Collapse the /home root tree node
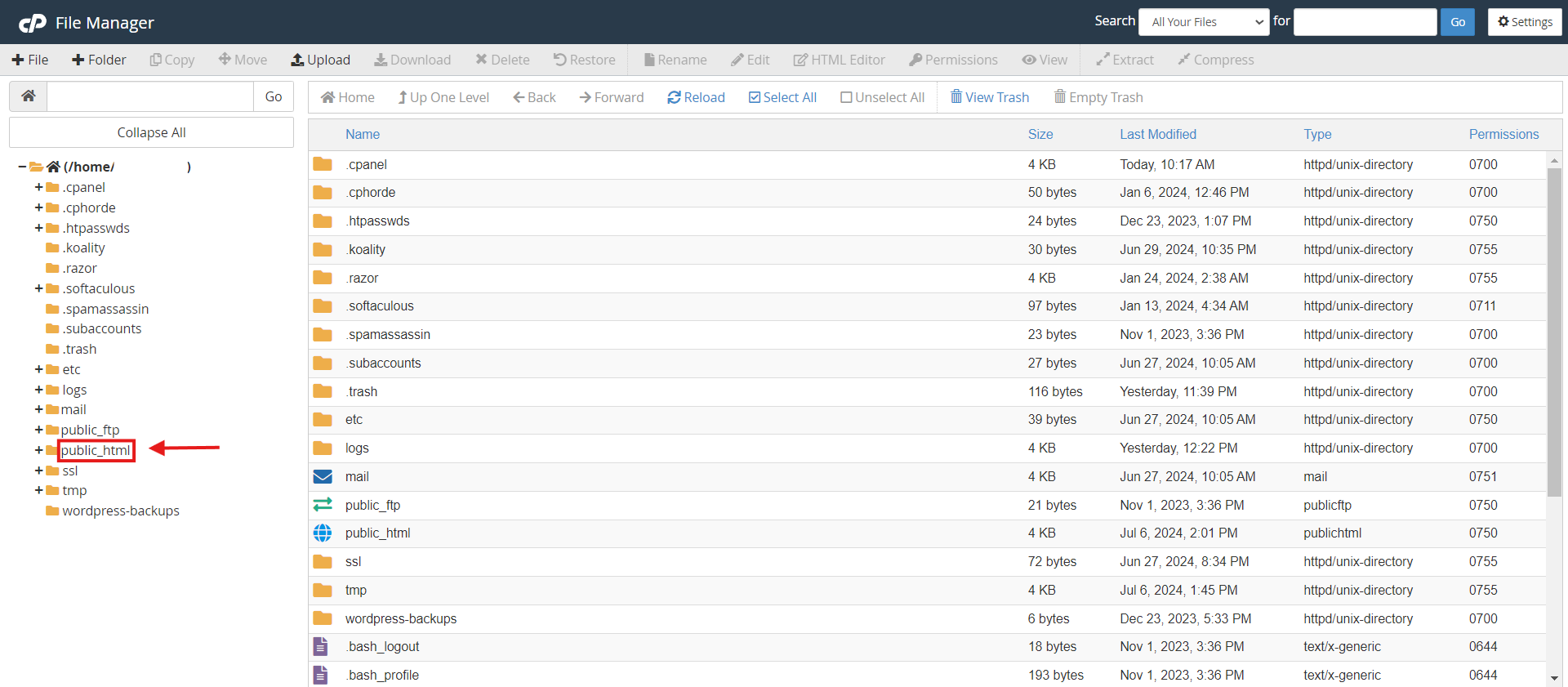1568x687 pixels. click(x=22, y=167)
